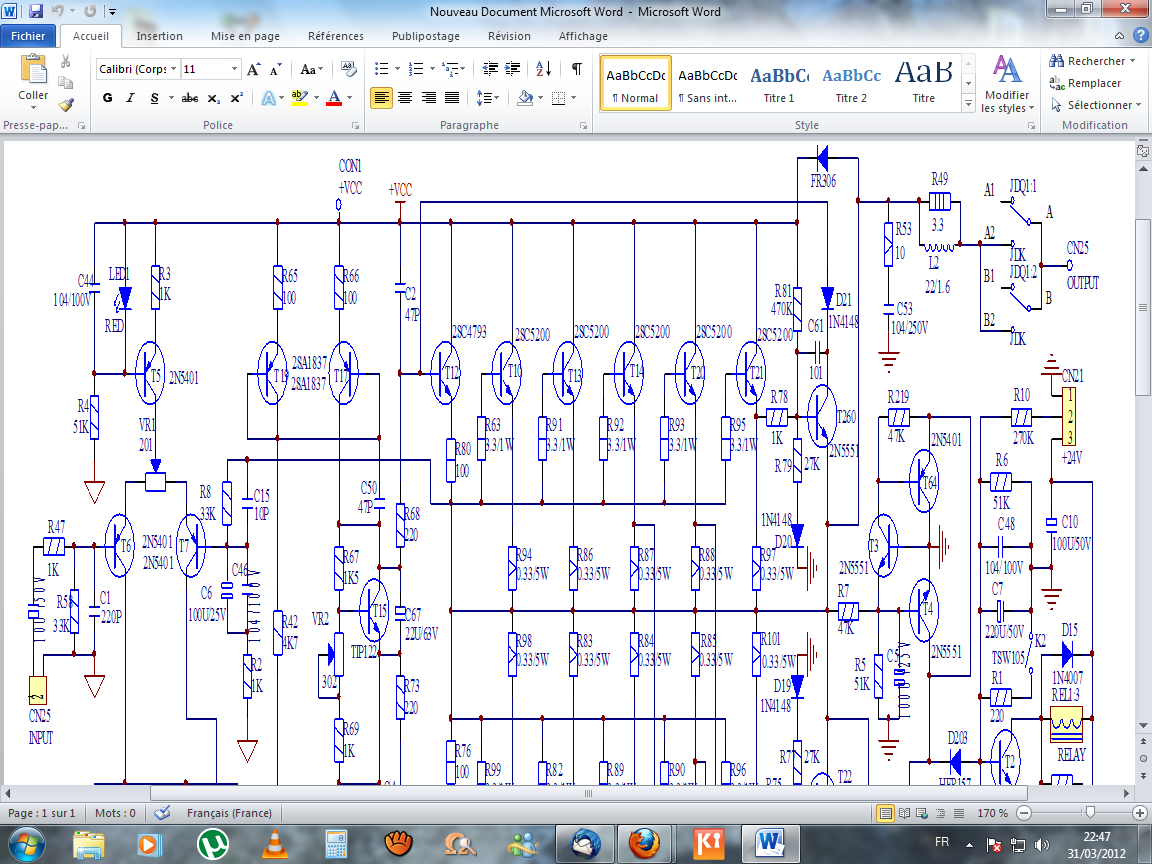1152x864 pixels.
Task: Switch to the Insertion tab
Action: 160,36
